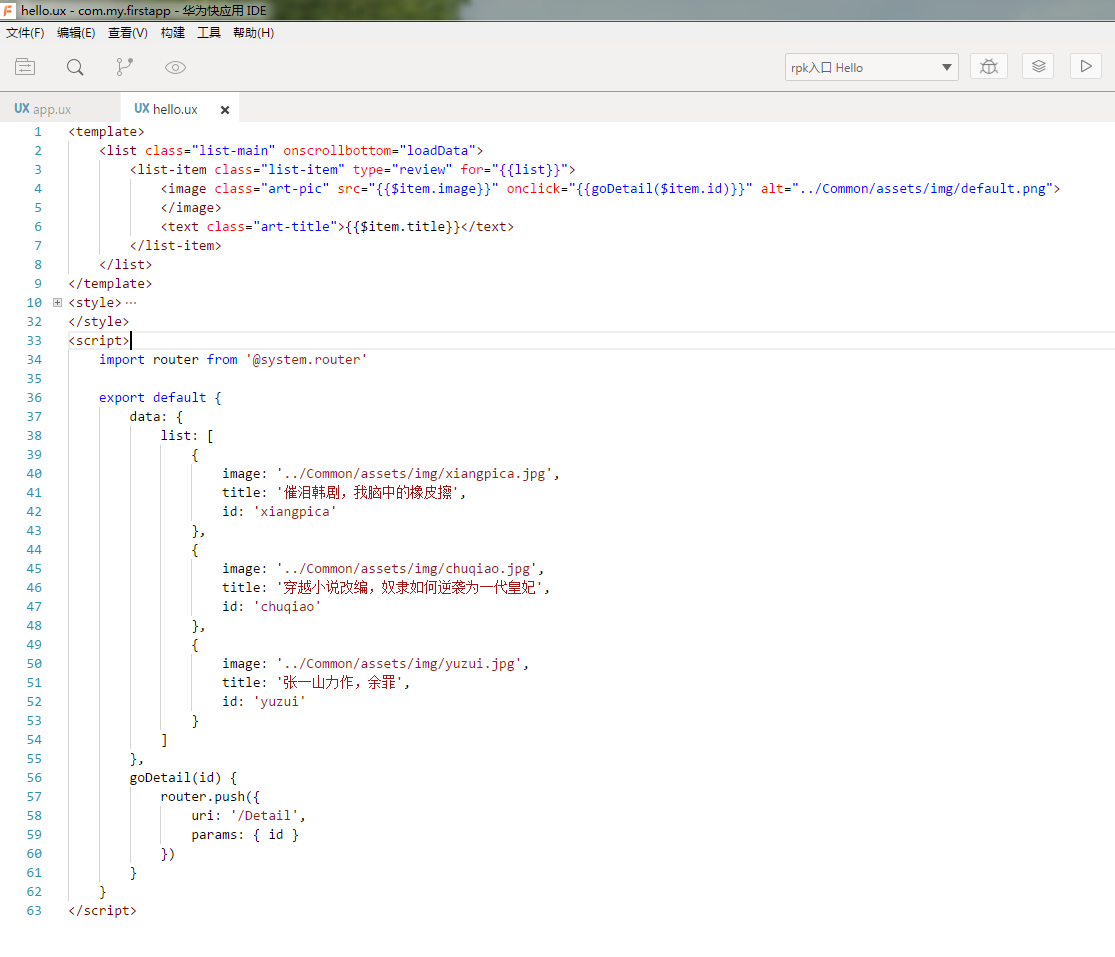Screen dimensions: 1115x957
Task: Open the file explorer panel icon
Action: pyautogui.click(x=25, y=67)
